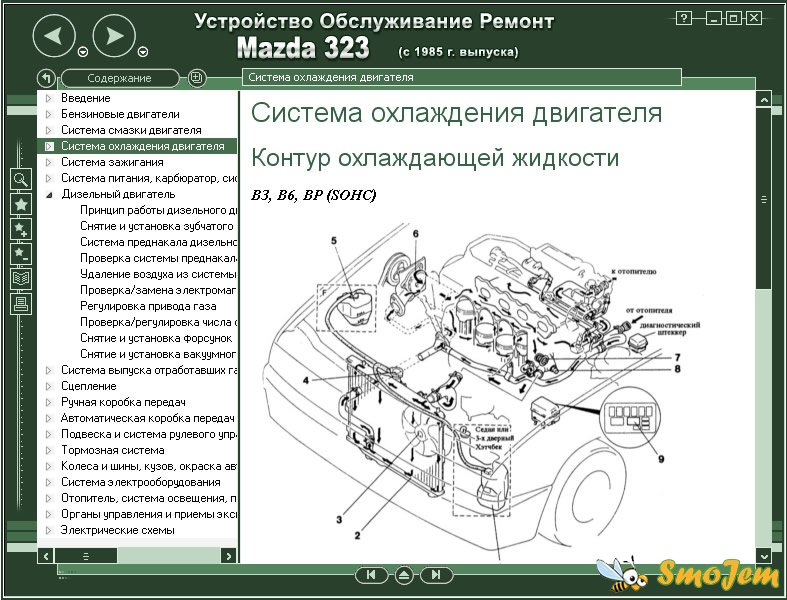
Task: Open Система выпуска отработавших газов section
Action: pyautogui.click(x=149, y=371)
